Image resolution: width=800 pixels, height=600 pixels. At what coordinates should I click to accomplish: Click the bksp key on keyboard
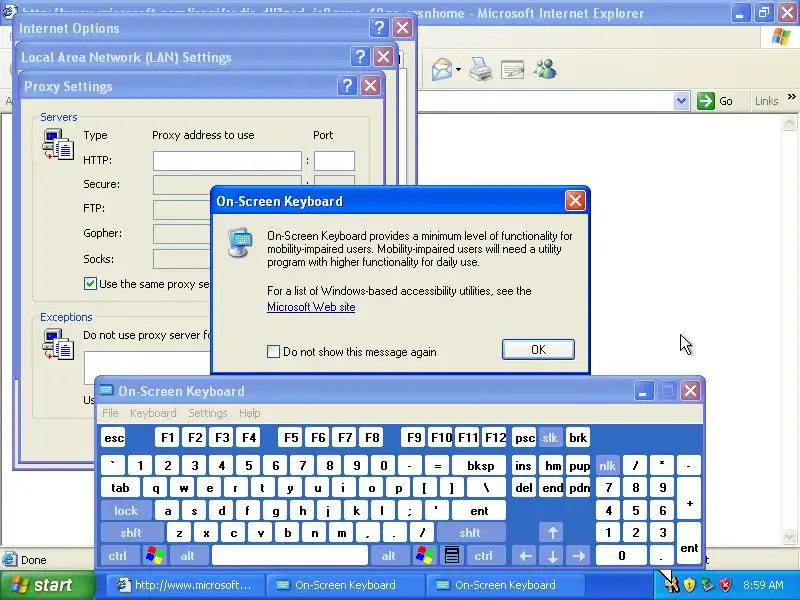point(480,465)
